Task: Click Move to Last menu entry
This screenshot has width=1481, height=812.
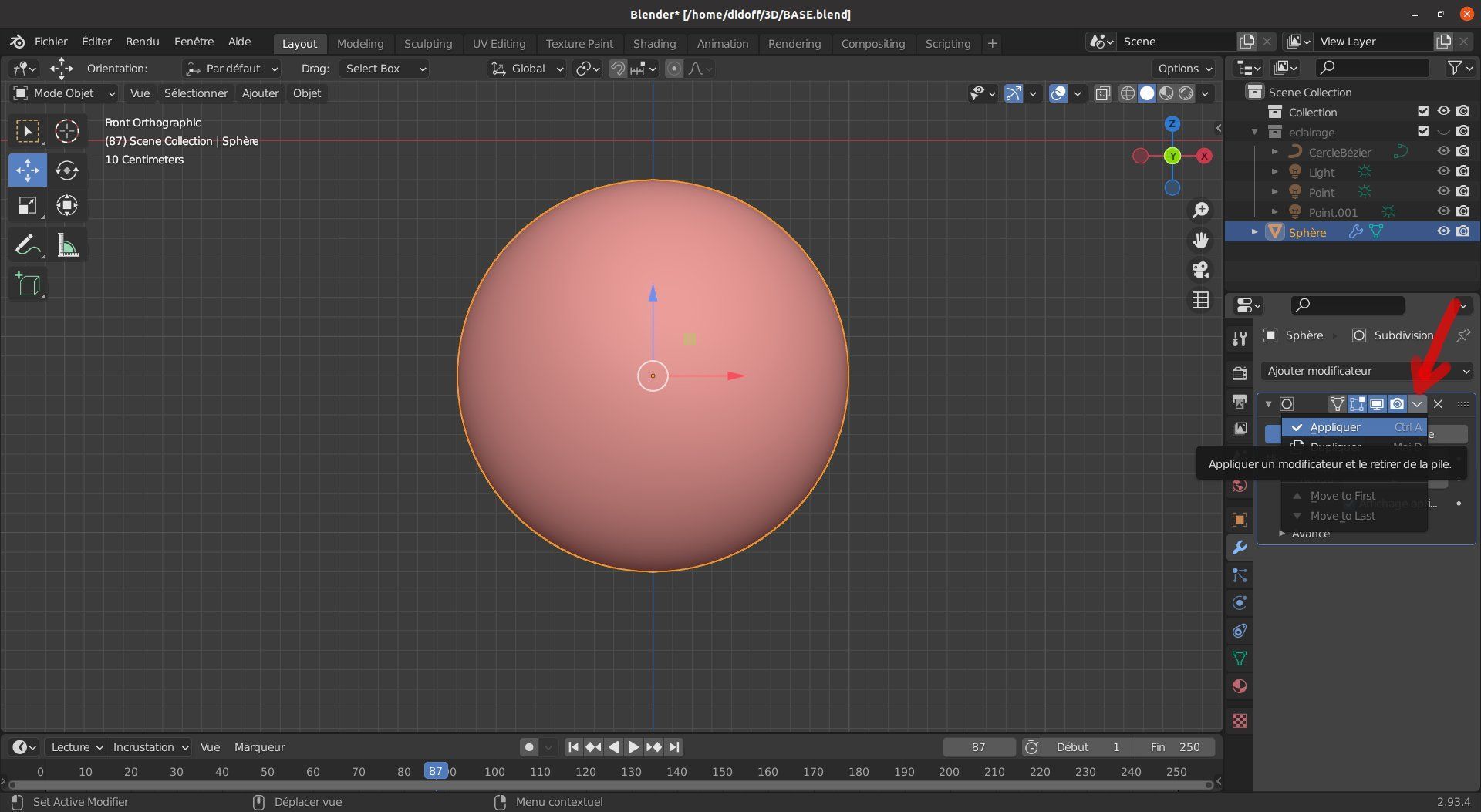Action: click(1342, 516)
